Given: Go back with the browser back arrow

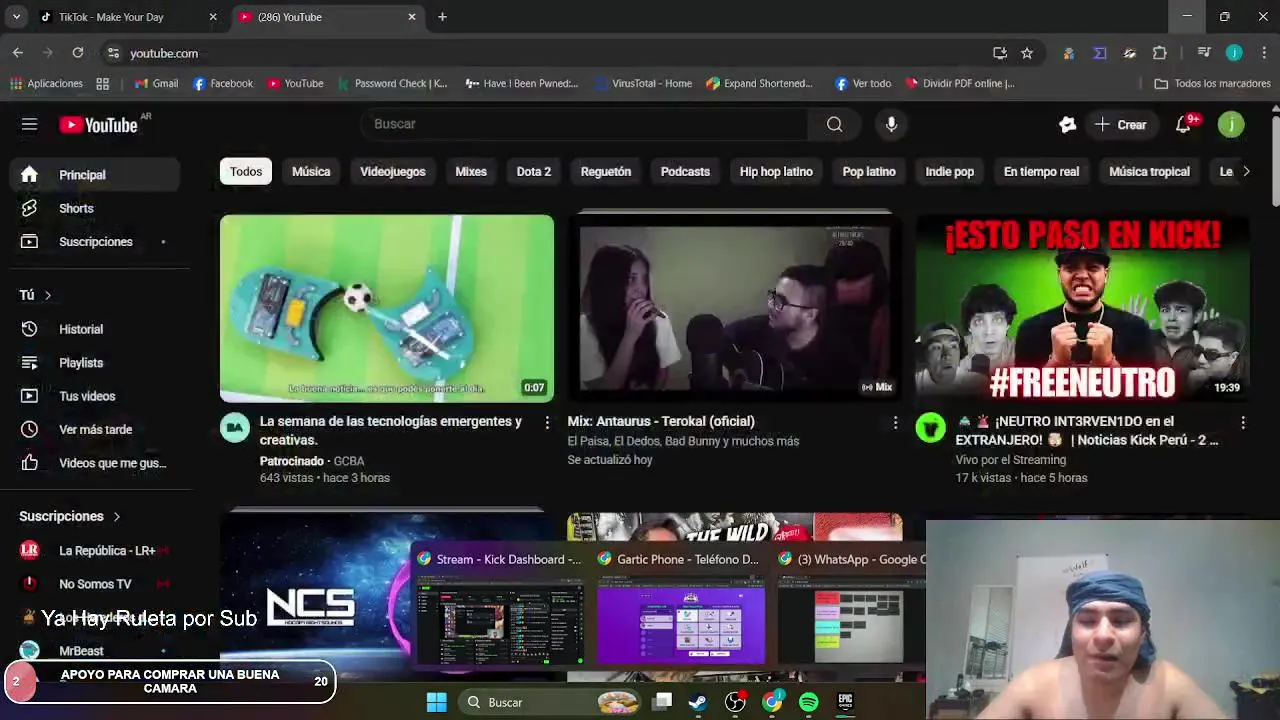Looking at the screenshot, I should point(18,53).
